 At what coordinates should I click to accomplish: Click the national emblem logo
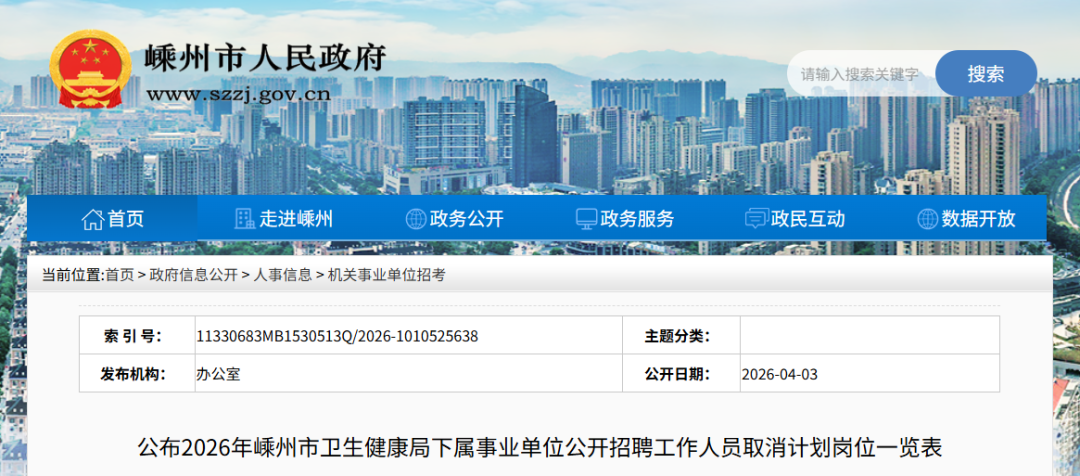pyautogui.click(x=90, y=70)
